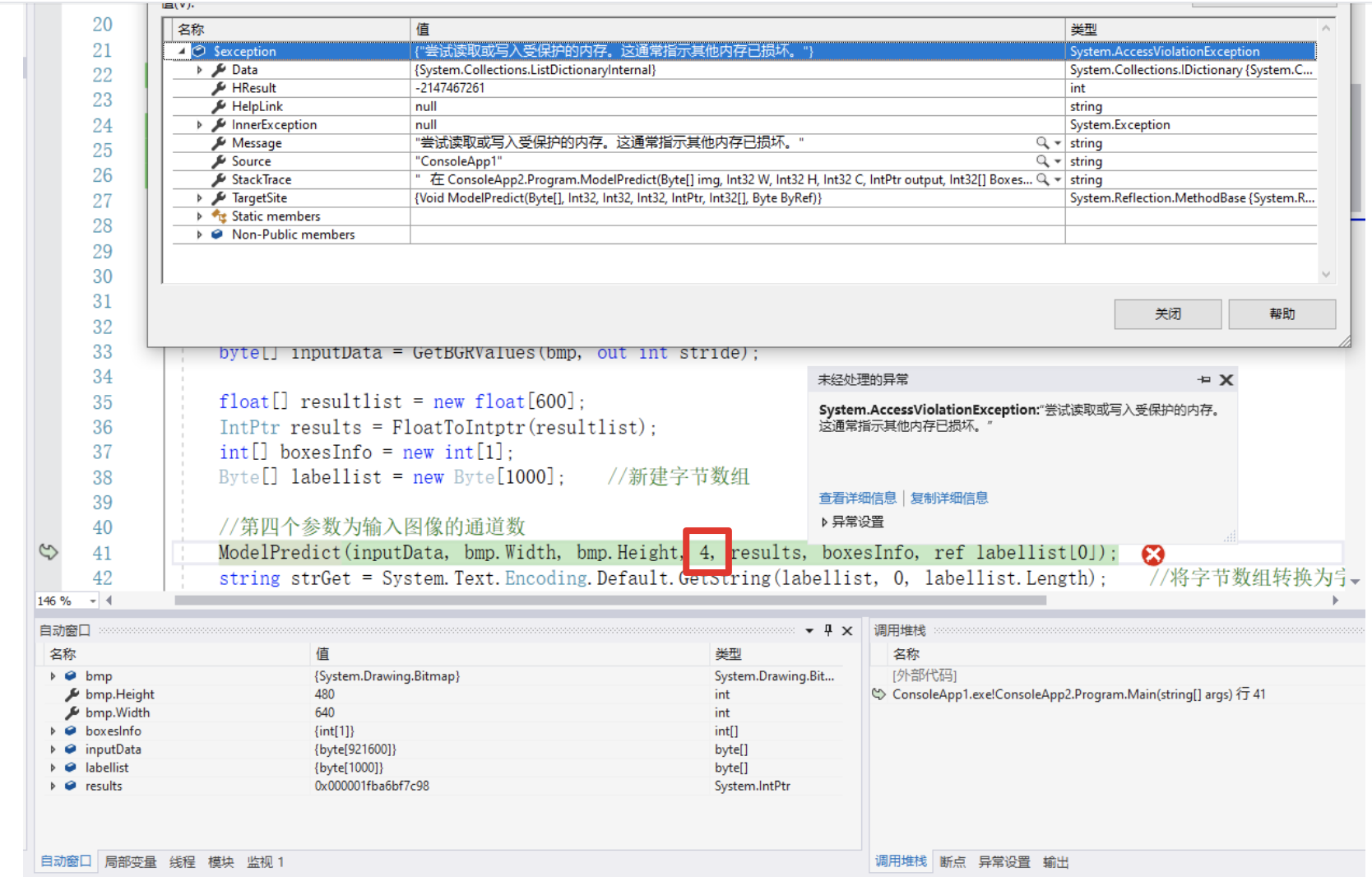Switch to 自动窗口 tab

[66, 861]
